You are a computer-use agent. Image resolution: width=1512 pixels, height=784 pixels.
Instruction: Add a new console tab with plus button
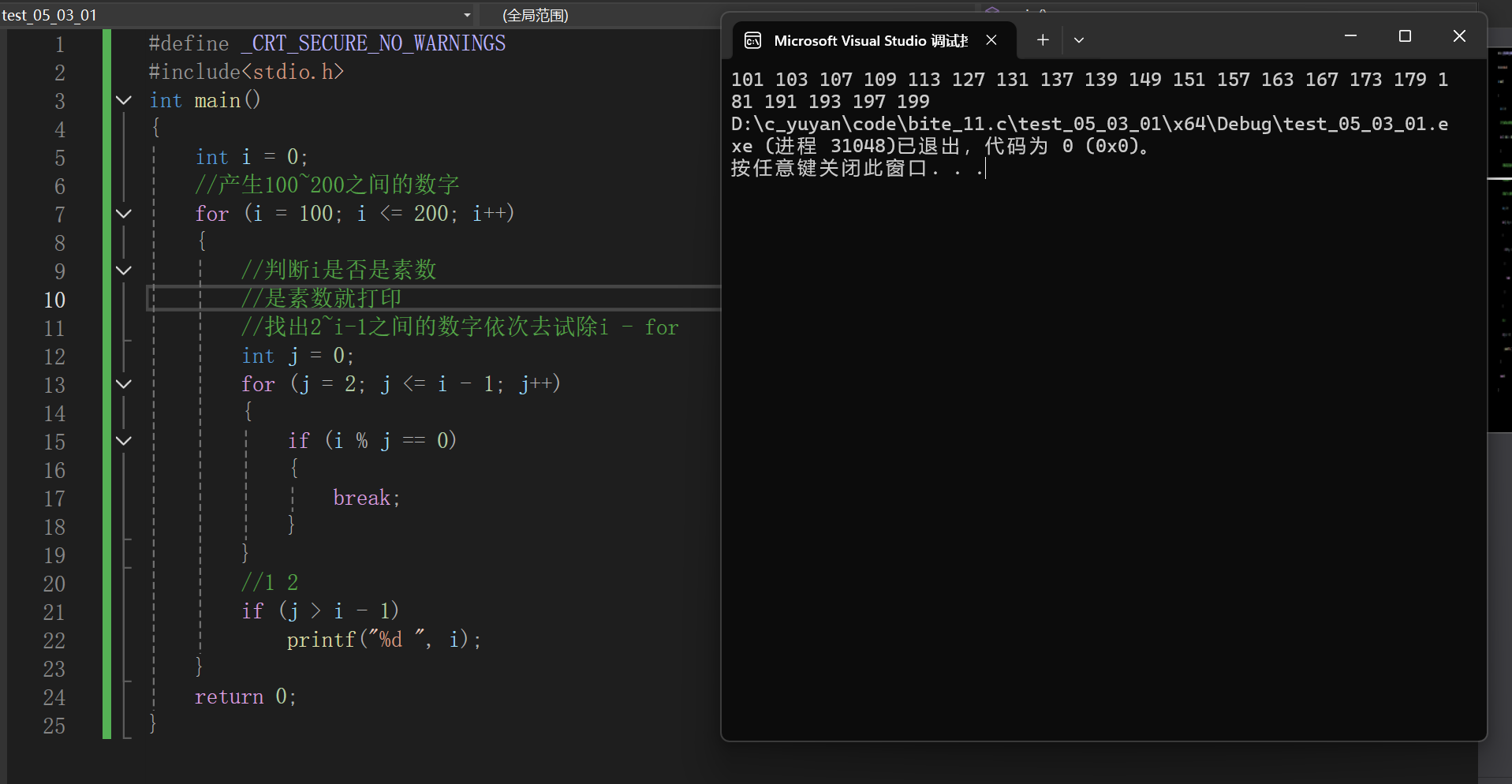1043,40
